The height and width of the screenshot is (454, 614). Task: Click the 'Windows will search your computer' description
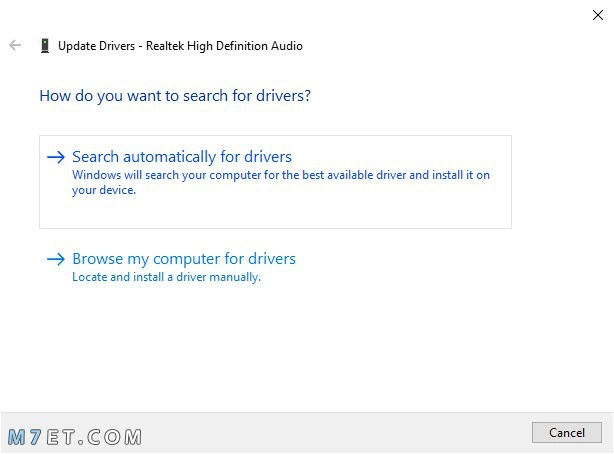[281, 182]
